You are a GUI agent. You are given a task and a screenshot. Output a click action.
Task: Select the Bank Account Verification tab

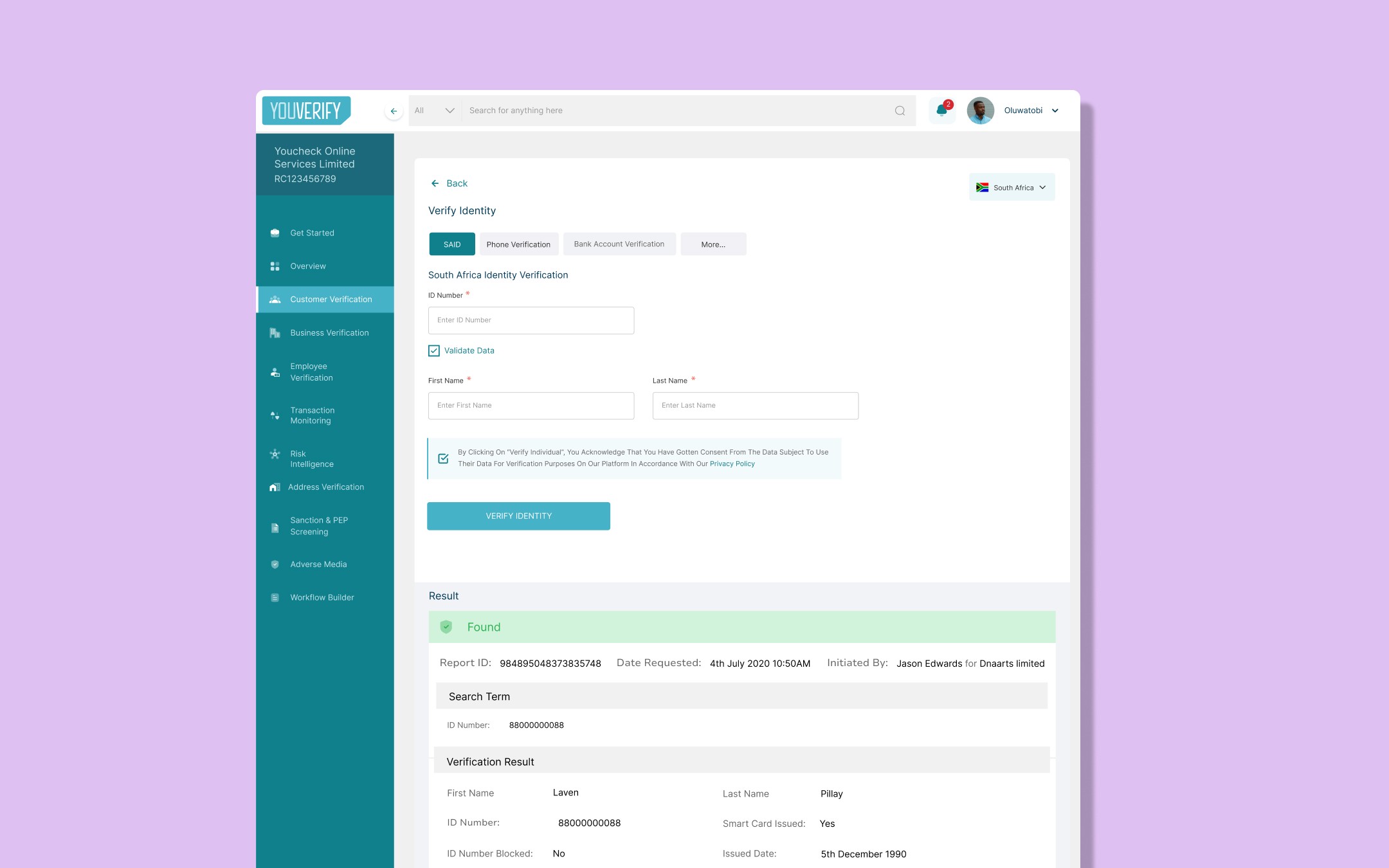[618, 243]
